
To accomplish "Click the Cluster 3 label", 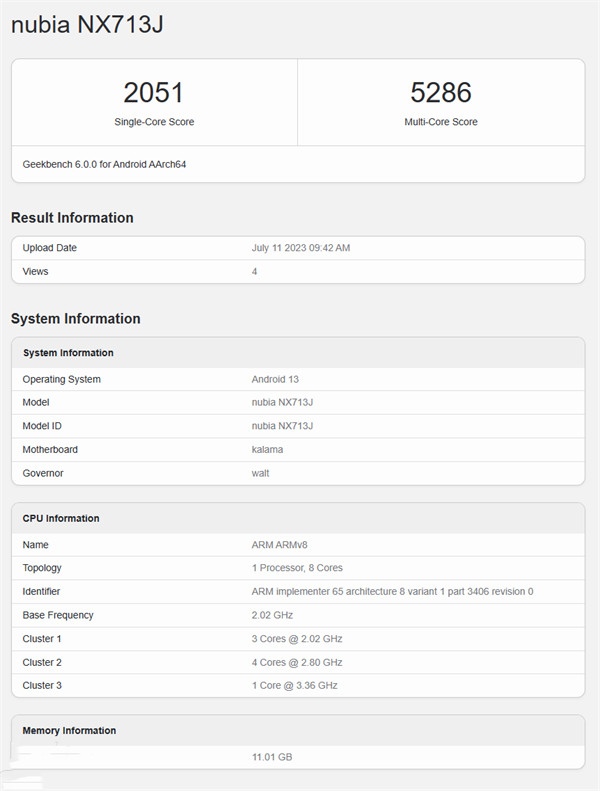I will [x=42, y=685].
